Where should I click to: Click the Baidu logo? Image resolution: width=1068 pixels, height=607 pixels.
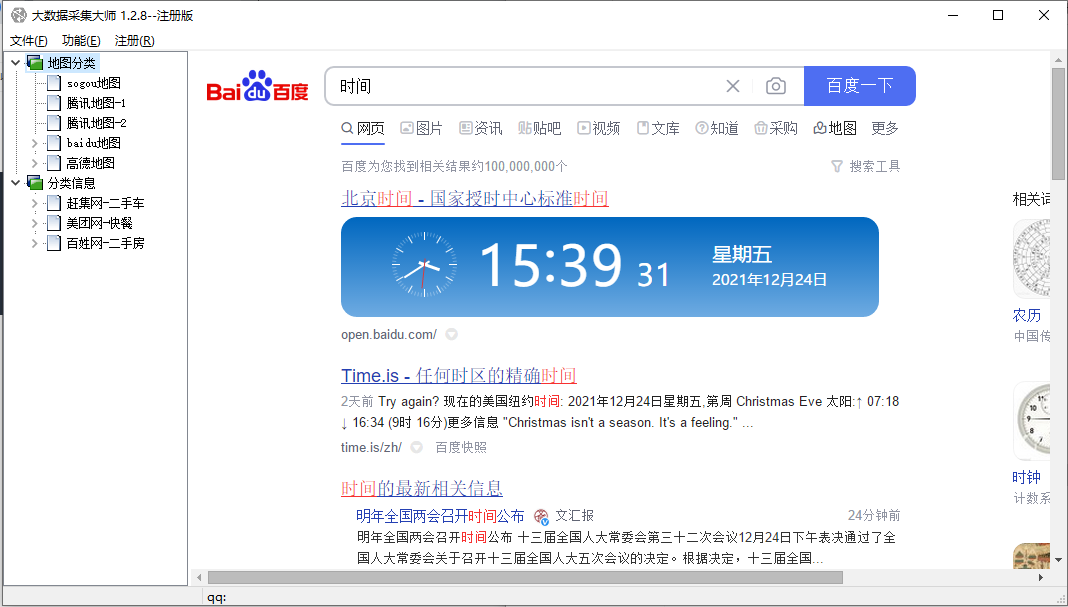257,86
